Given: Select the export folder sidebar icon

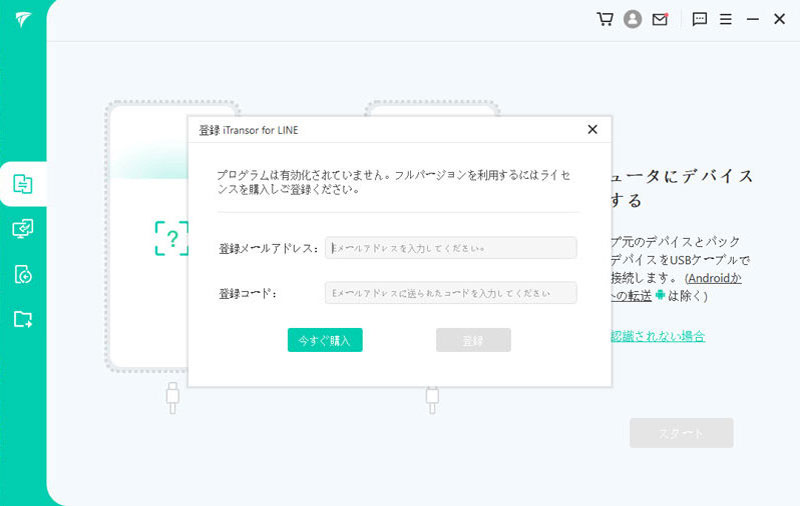Looking at the screenshot, I should [23, 319].
